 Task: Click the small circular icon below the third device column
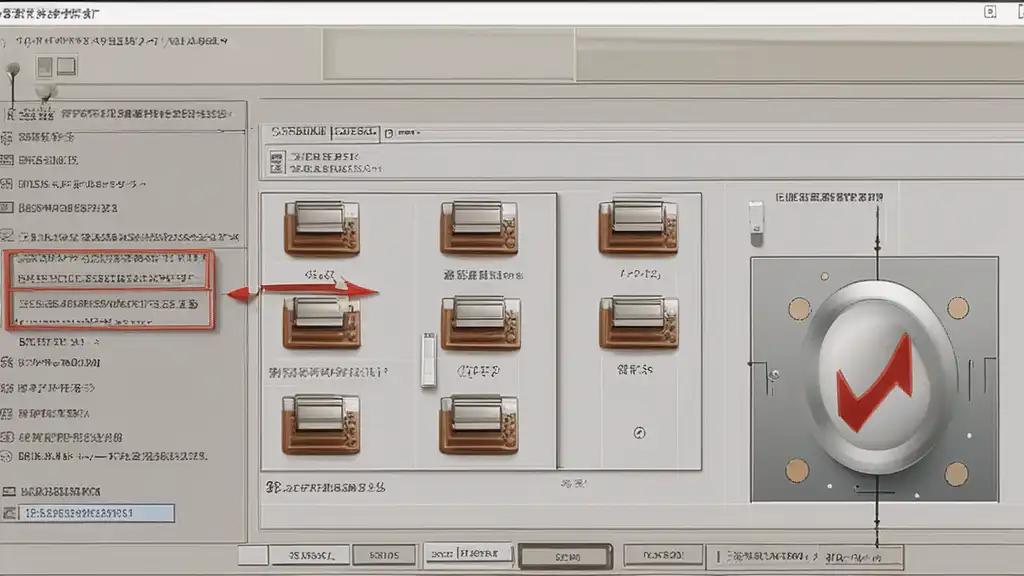pyautogui.click(x=639, y=433)
